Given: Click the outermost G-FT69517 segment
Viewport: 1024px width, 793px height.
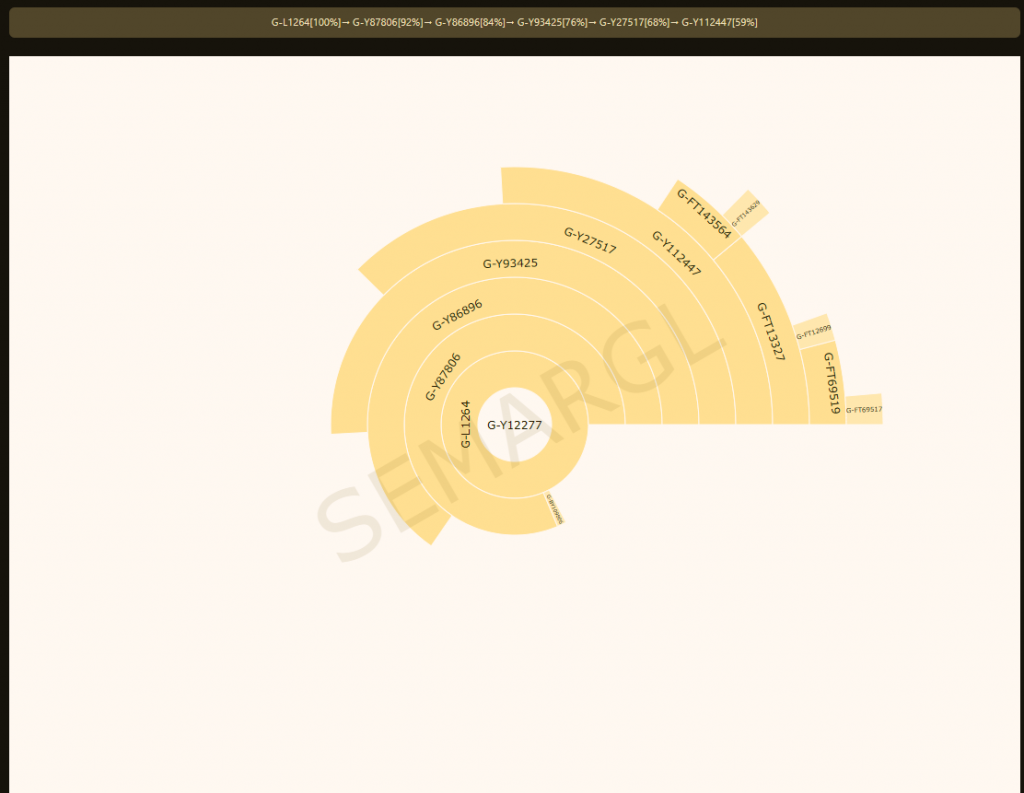Looking at the screenshot, I should click(864, 409).
